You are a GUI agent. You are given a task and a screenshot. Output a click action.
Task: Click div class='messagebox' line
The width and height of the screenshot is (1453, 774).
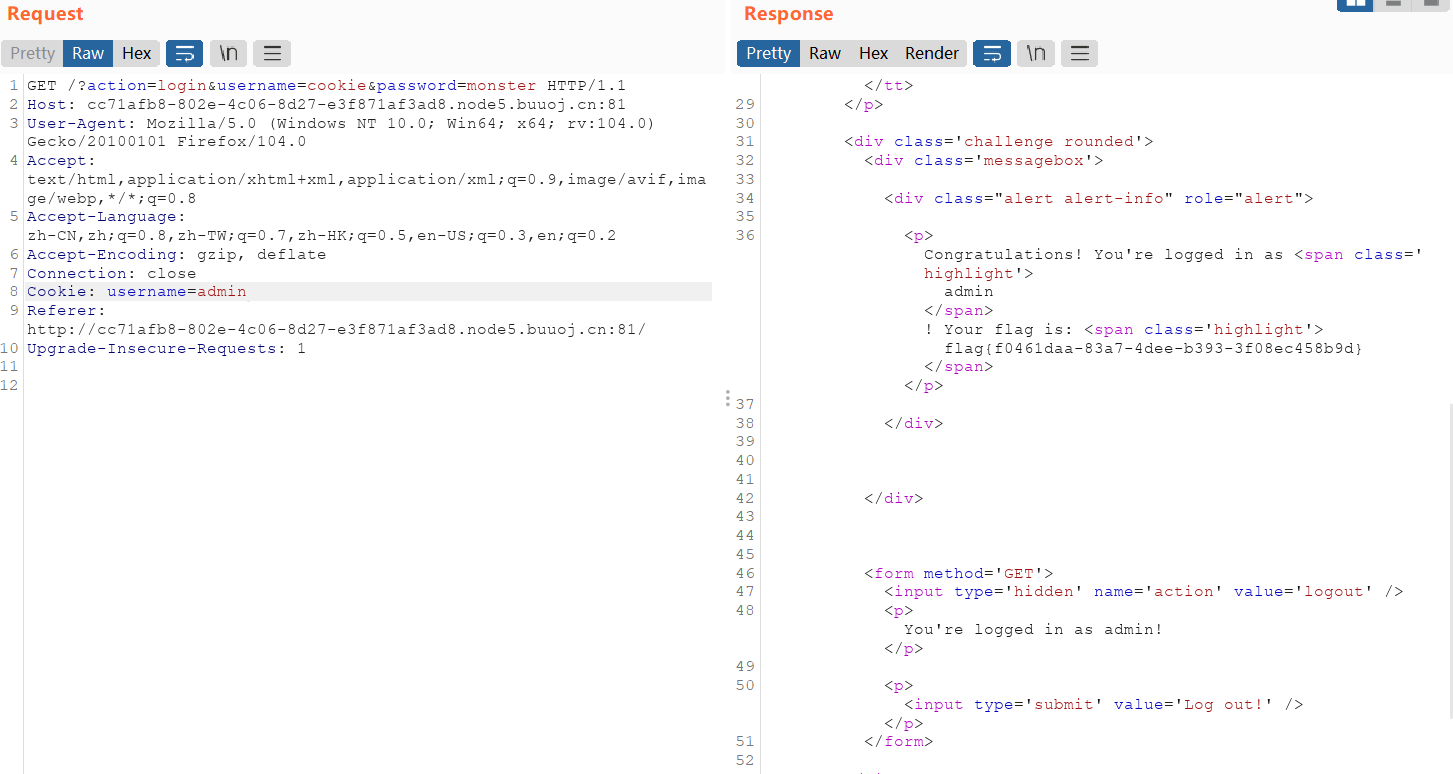pos(983,161)
